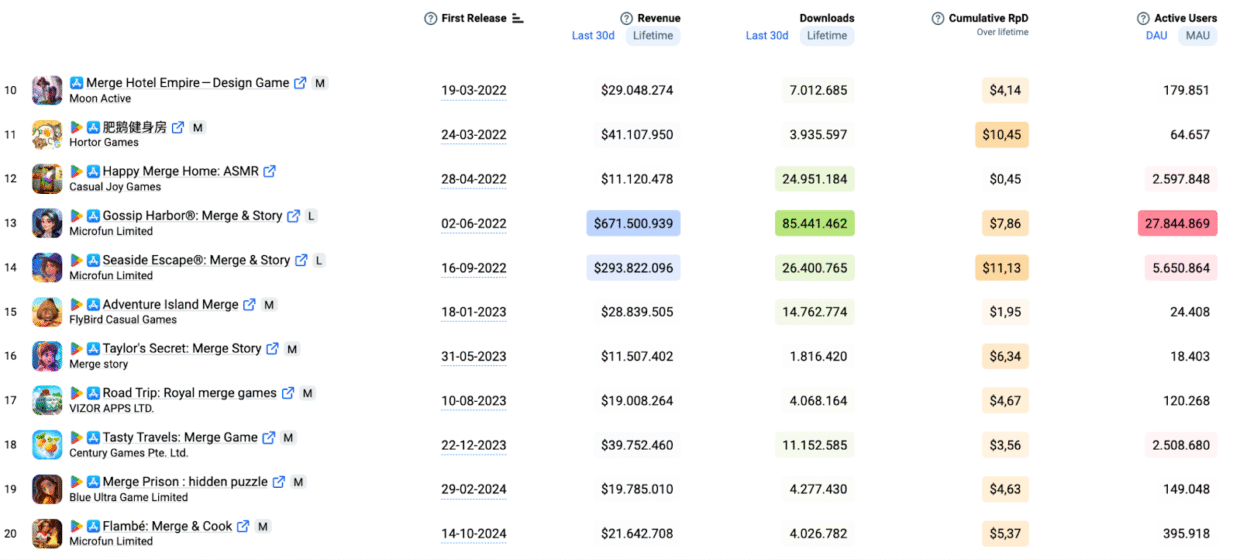
Task: Select Lifetime under Downloads
Action: [x=827, y=36]
